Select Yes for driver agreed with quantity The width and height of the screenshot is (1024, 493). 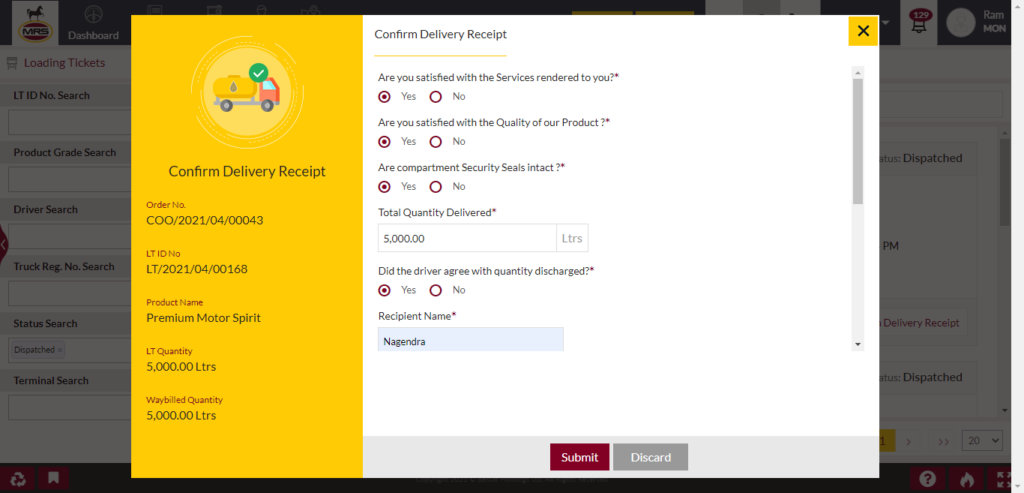pyautogui.click(x=385, y=290)
